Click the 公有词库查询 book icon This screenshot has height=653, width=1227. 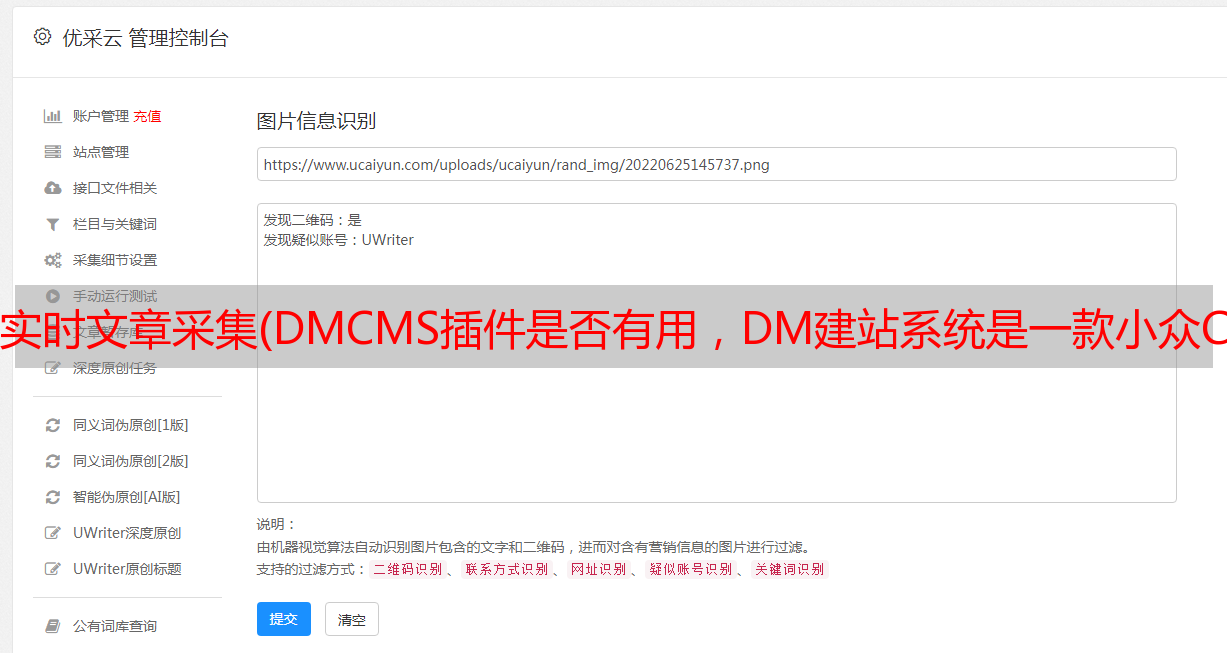coord(53,626)
